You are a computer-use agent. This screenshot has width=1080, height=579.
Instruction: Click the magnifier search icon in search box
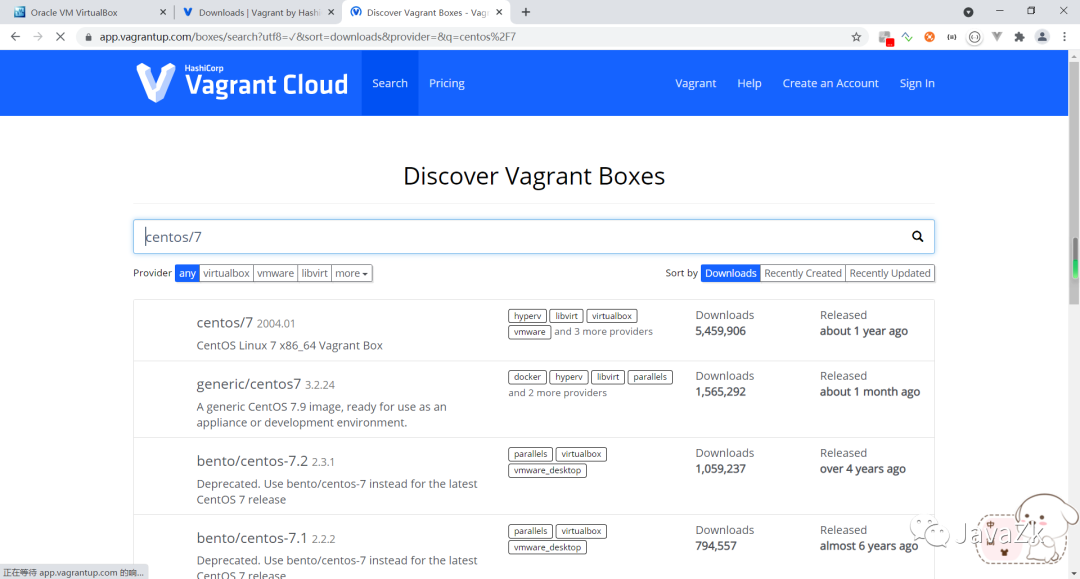click(917, 237)
